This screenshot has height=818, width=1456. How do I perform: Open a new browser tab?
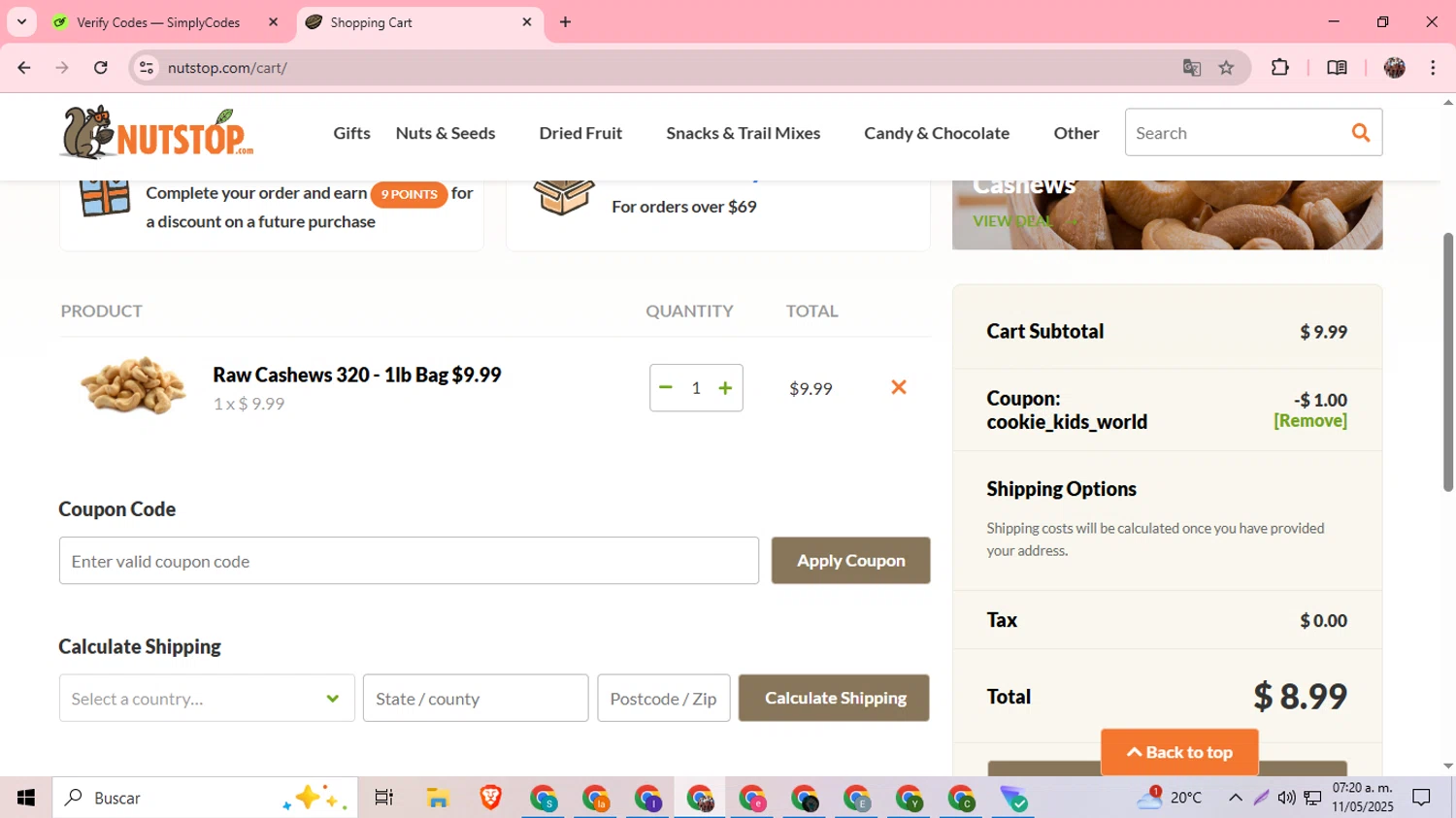[566, 21]
